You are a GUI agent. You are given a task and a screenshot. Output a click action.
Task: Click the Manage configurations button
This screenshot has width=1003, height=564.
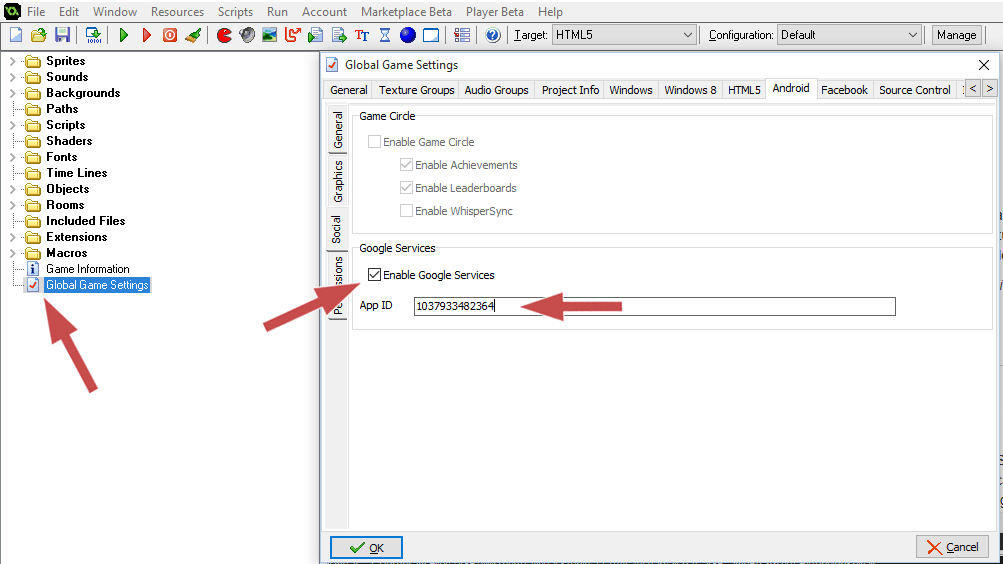tap(956, 35)
